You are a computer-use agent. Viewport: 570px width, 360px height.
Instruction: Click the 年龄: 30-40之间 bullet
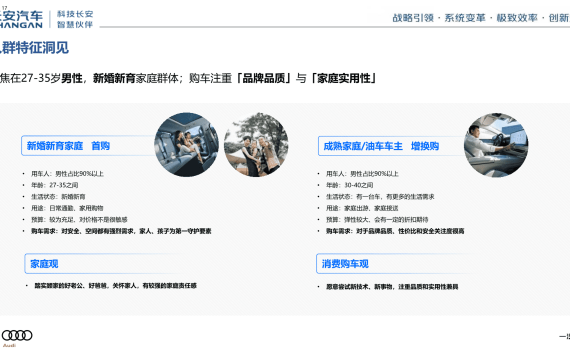click(349, 185)
